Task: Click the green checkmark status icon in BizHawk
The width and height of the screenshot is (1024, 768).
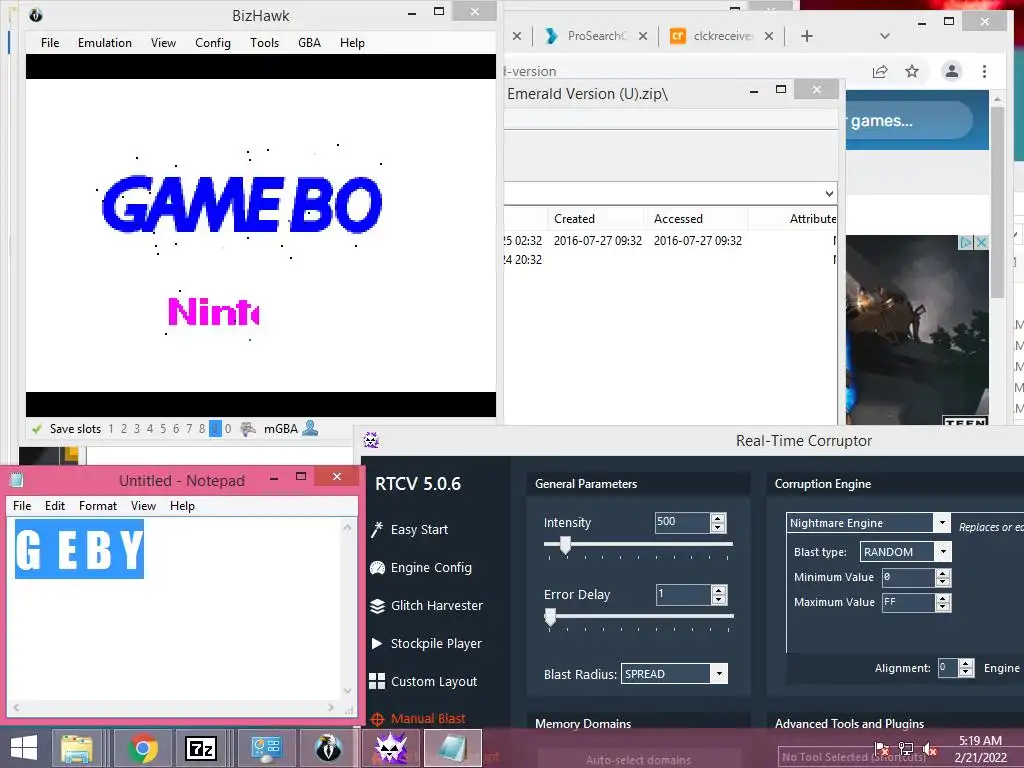Action: click(x=37, y=429)
